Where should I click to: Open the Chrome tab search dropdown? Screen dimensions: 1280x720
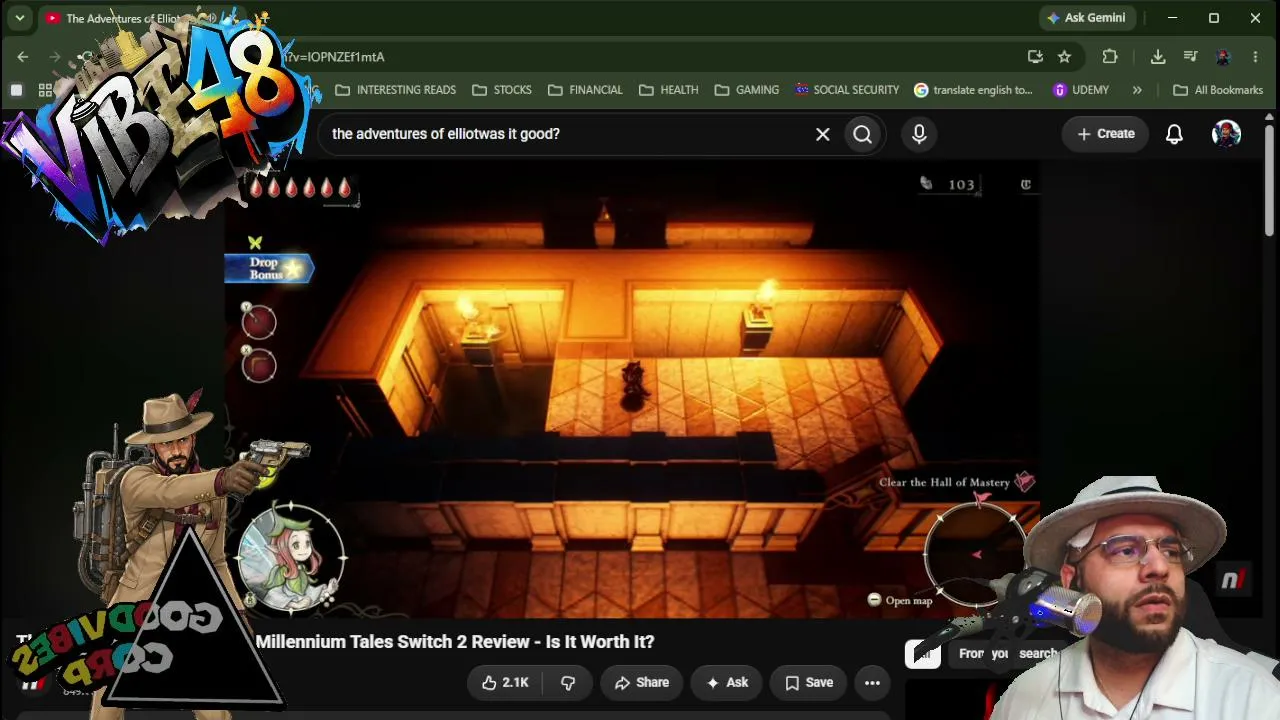click(x=20, y=18)
